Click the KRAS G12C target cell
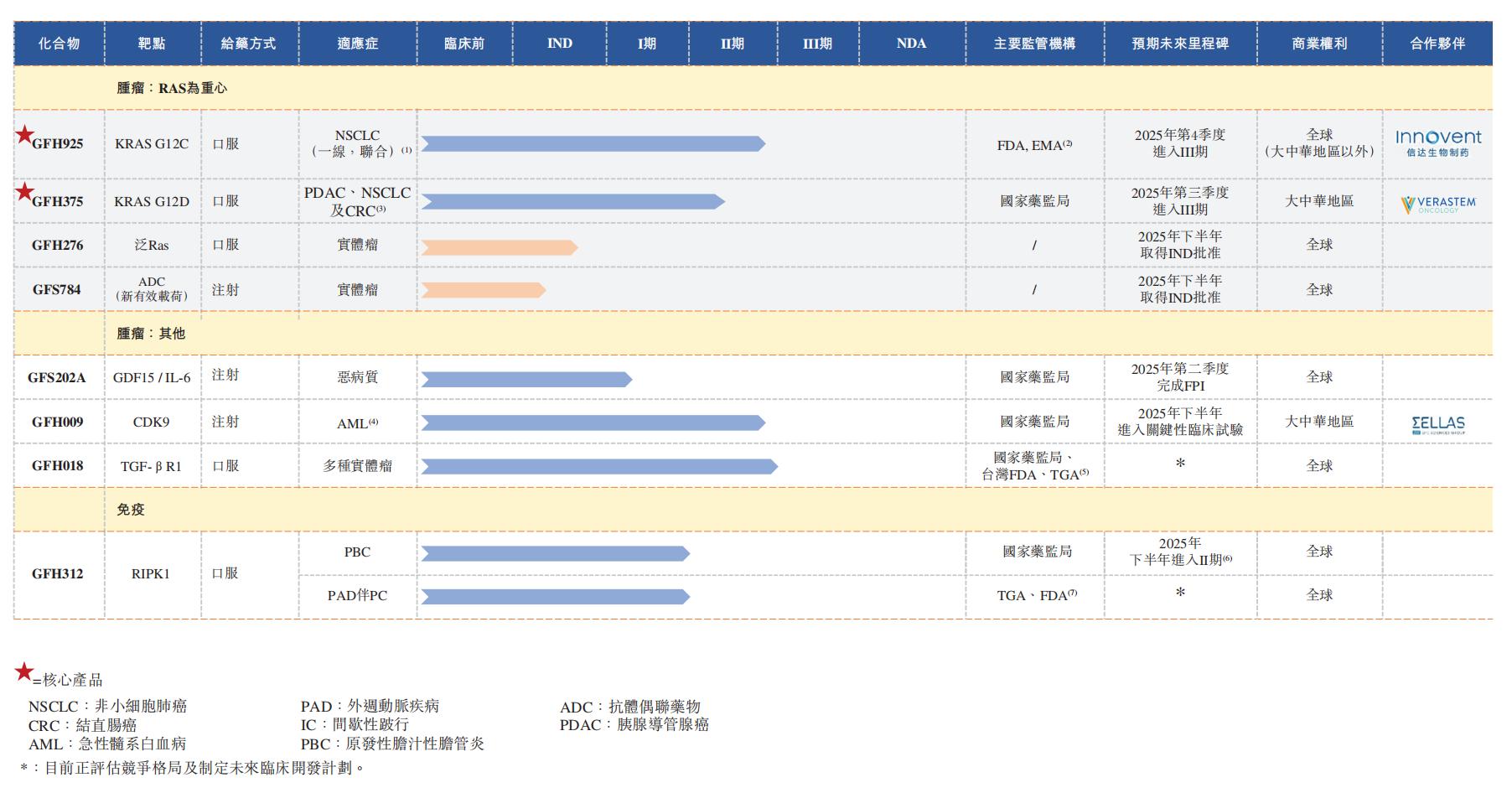The height and width of the screenshot is (793, 1512). 152,144
